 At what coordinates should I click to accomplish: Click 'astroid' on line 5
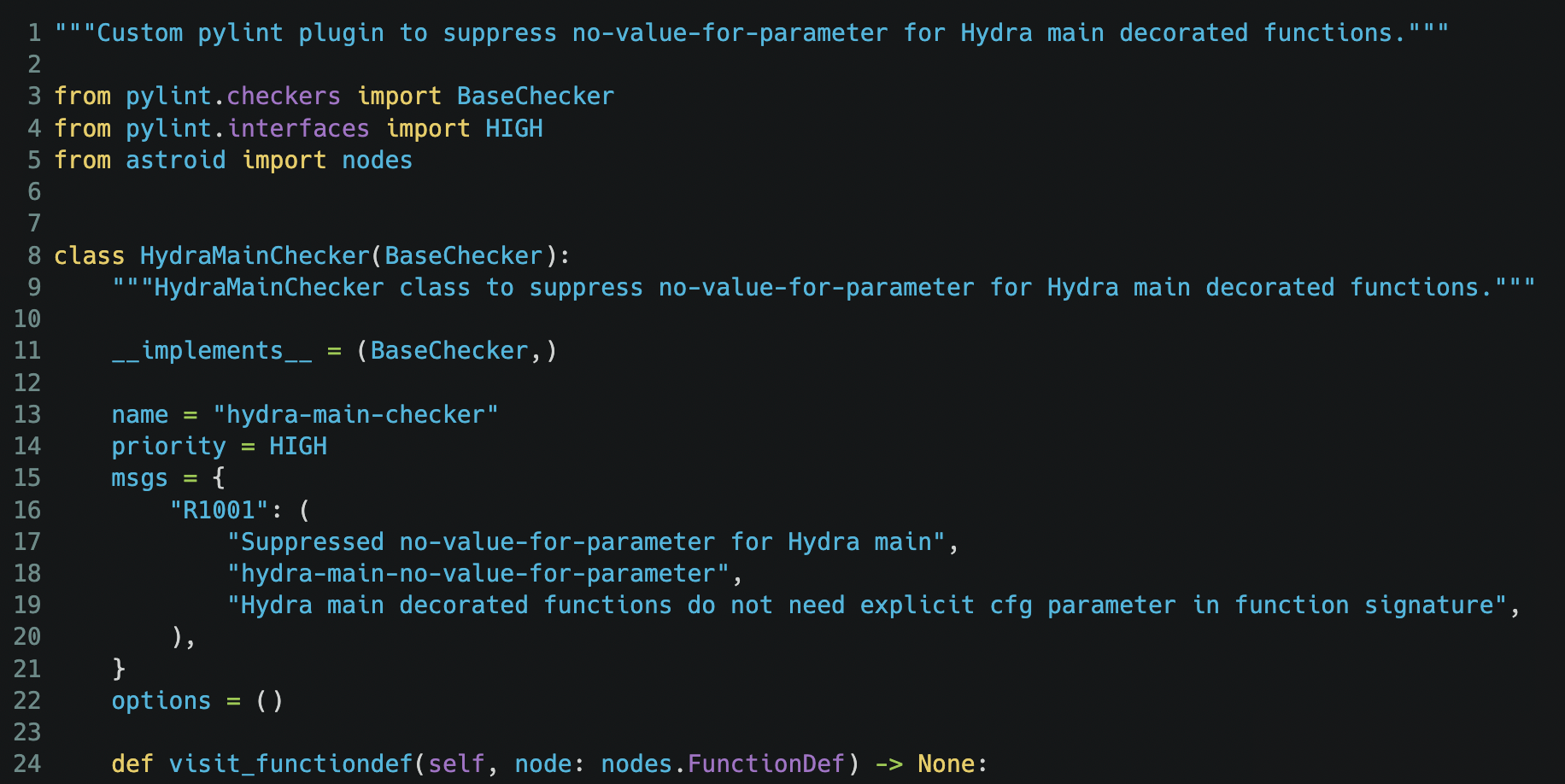pyautogui.click(x=176, y=160)
